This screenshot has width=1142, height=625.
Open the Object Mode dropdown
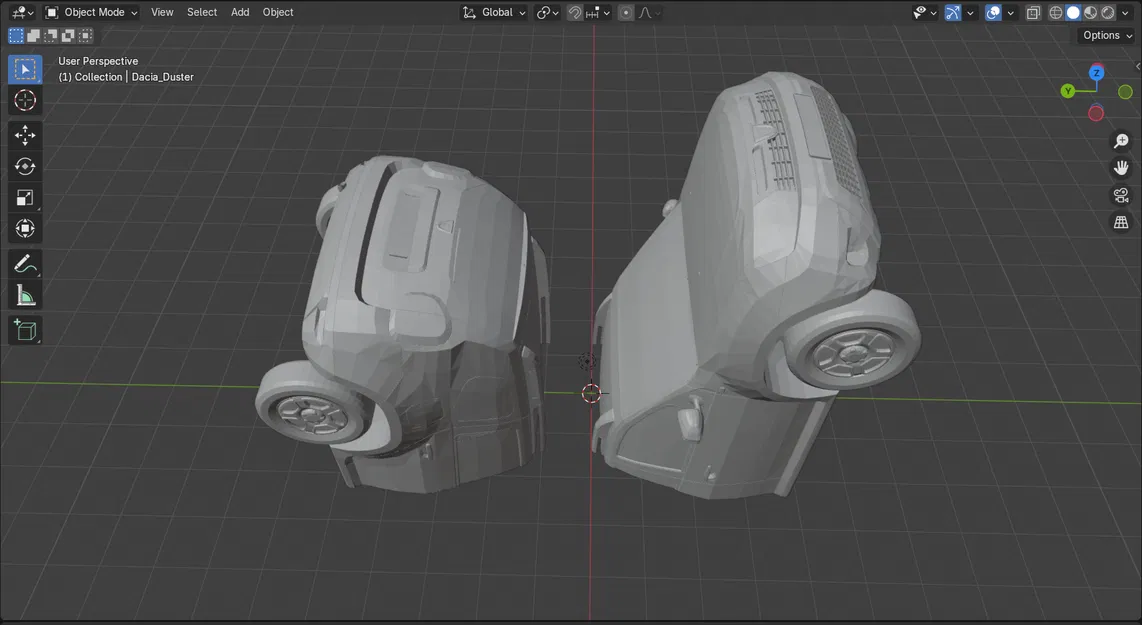[x=91, y=12]
